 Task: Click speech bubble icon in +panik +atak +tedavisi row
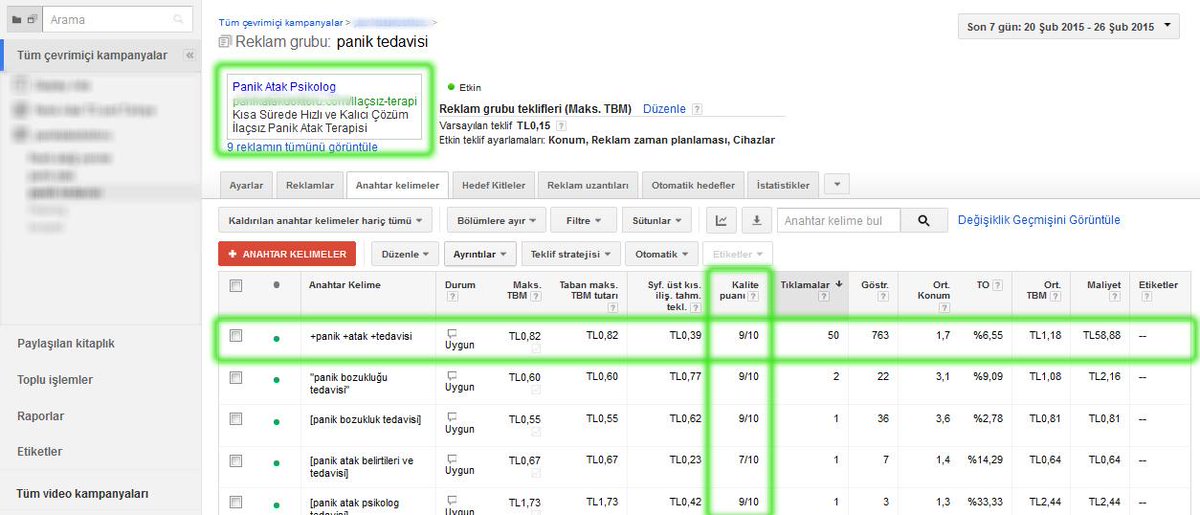pos(451,333)
